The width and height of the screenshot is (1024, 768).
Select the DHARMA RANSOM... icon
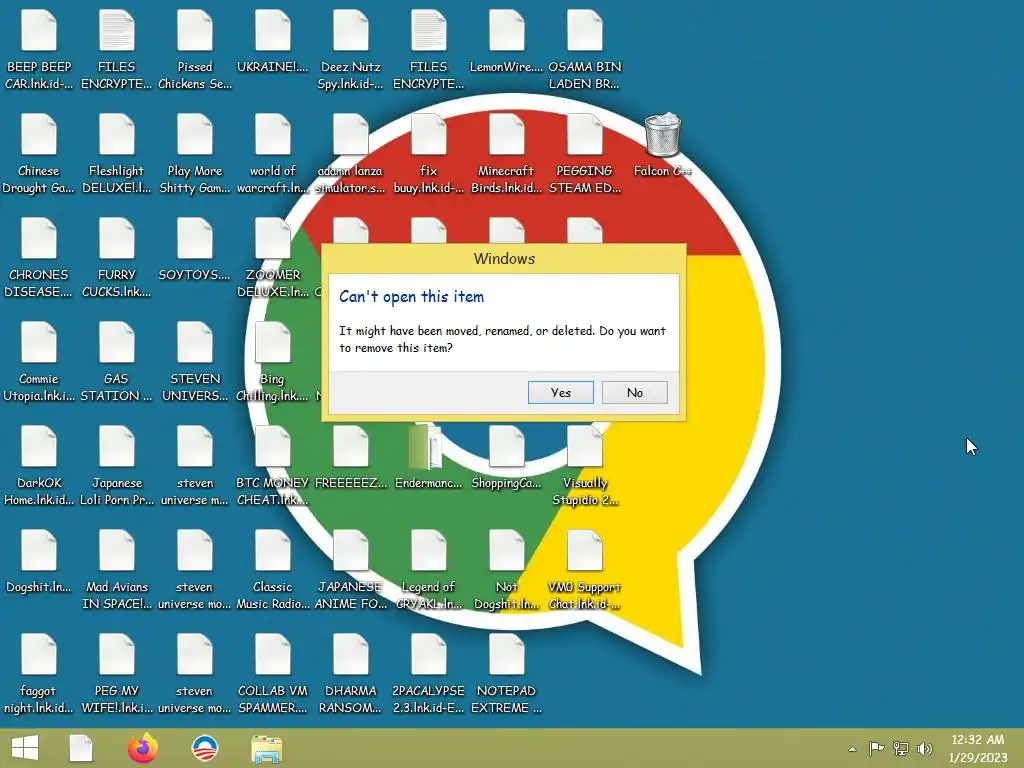(351, 674)
